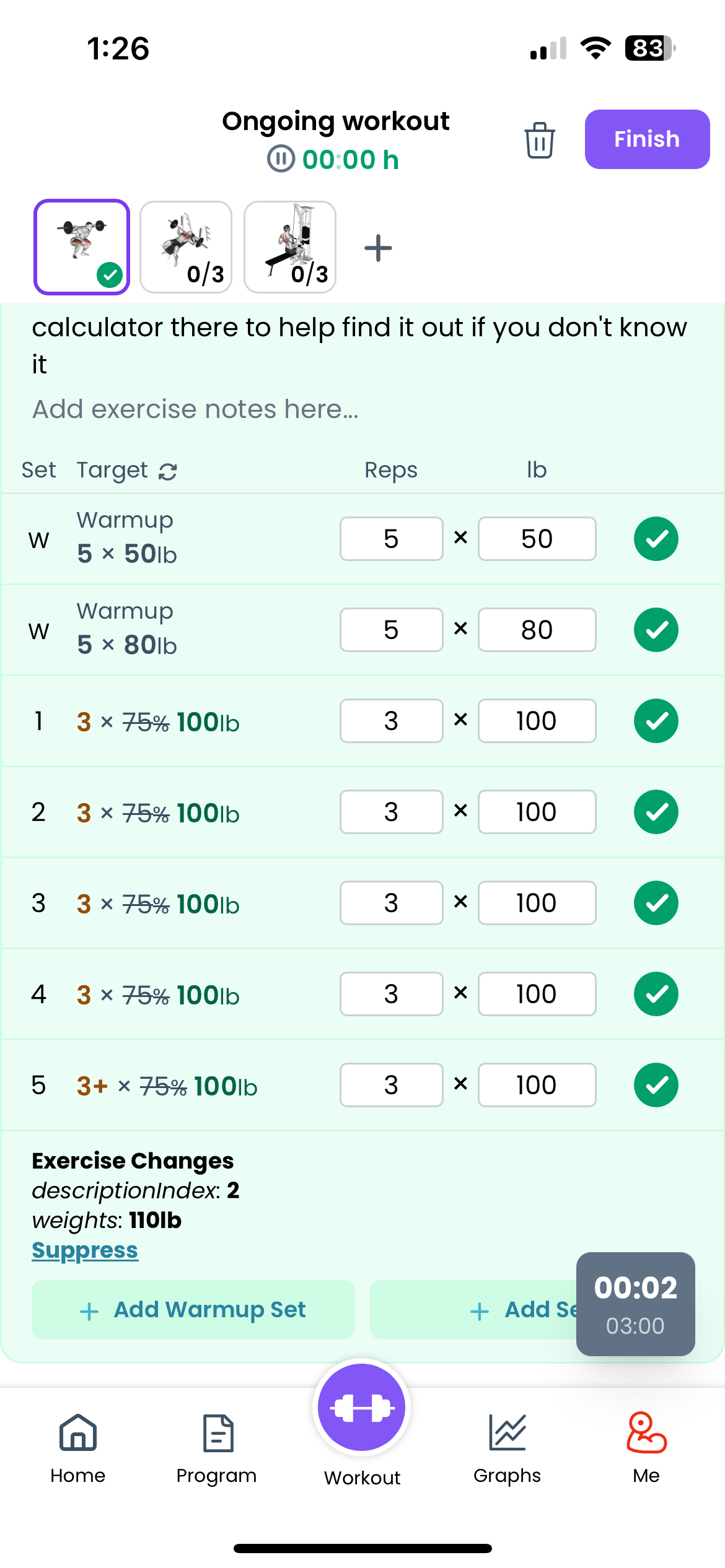Viewport: 725px width, 1568px height.
Task: Select the lat pulldown exercise thumbnail
Action: click(x=290, y=247)
